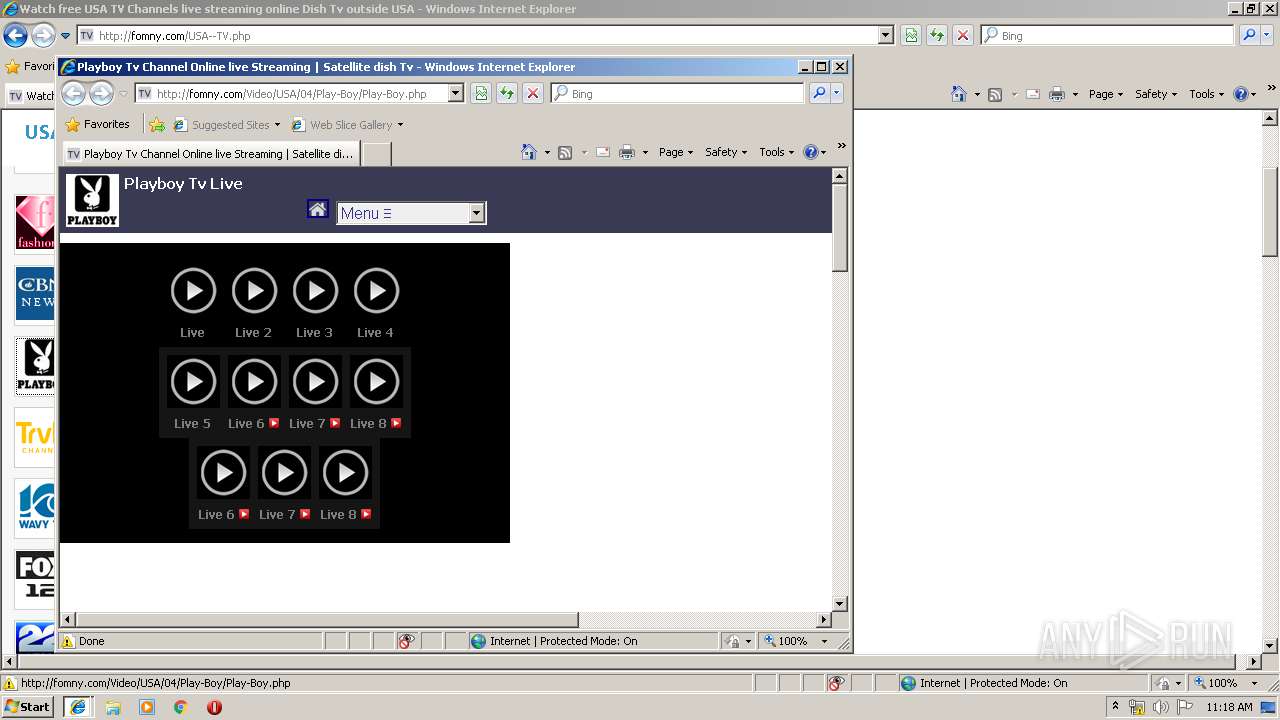Image resolution: width=1280 pixels, height=720 pixels.
Task: Click Back button in main IE window
Action: [x=15, y=36]
